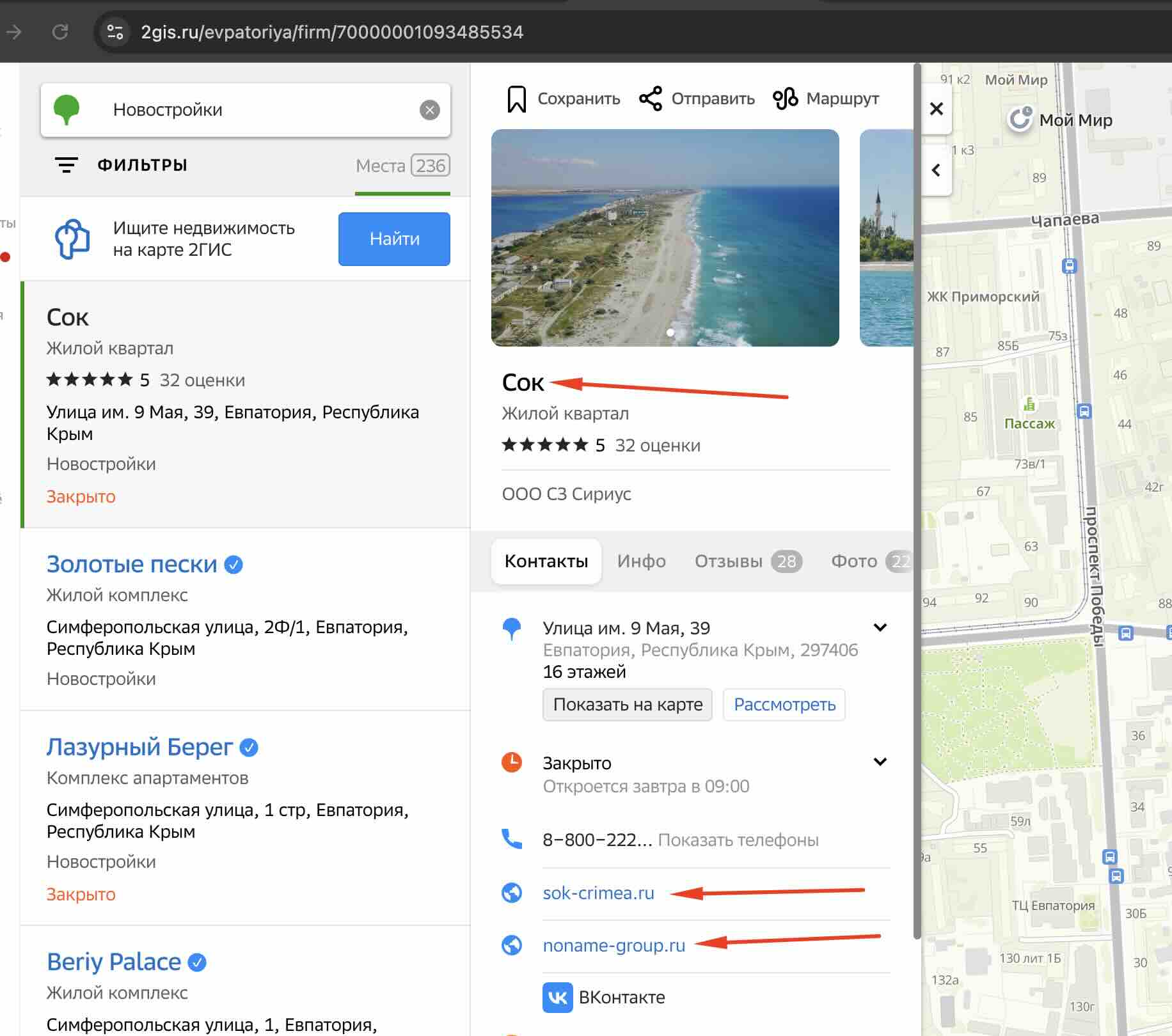Expand the opening hours chevron
1172x1036 pixels.
tap(880, 762)
